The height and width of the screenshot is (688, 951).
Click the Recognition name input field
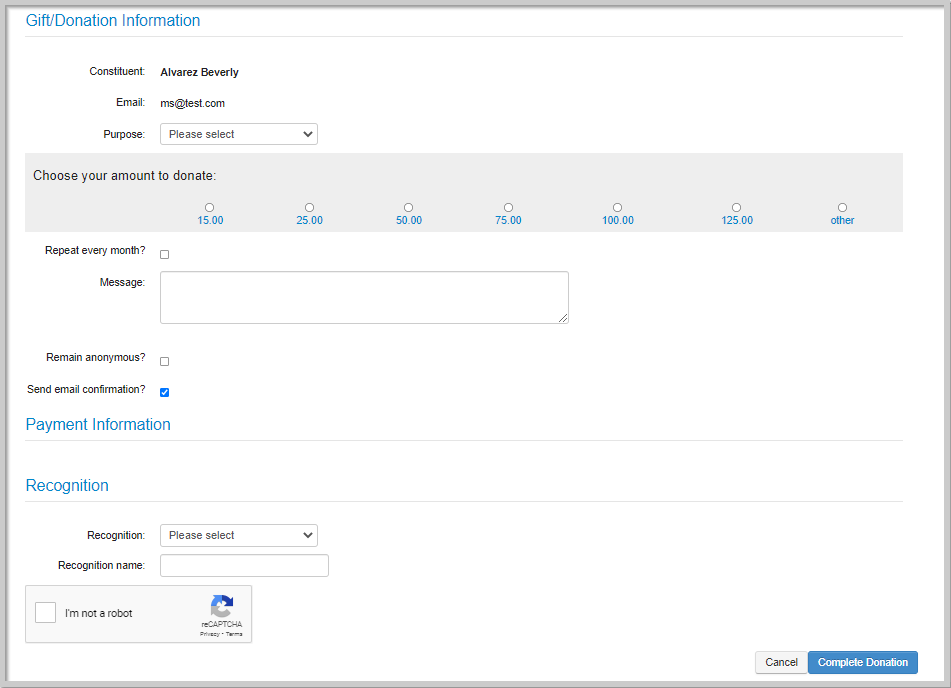[244, 565]
